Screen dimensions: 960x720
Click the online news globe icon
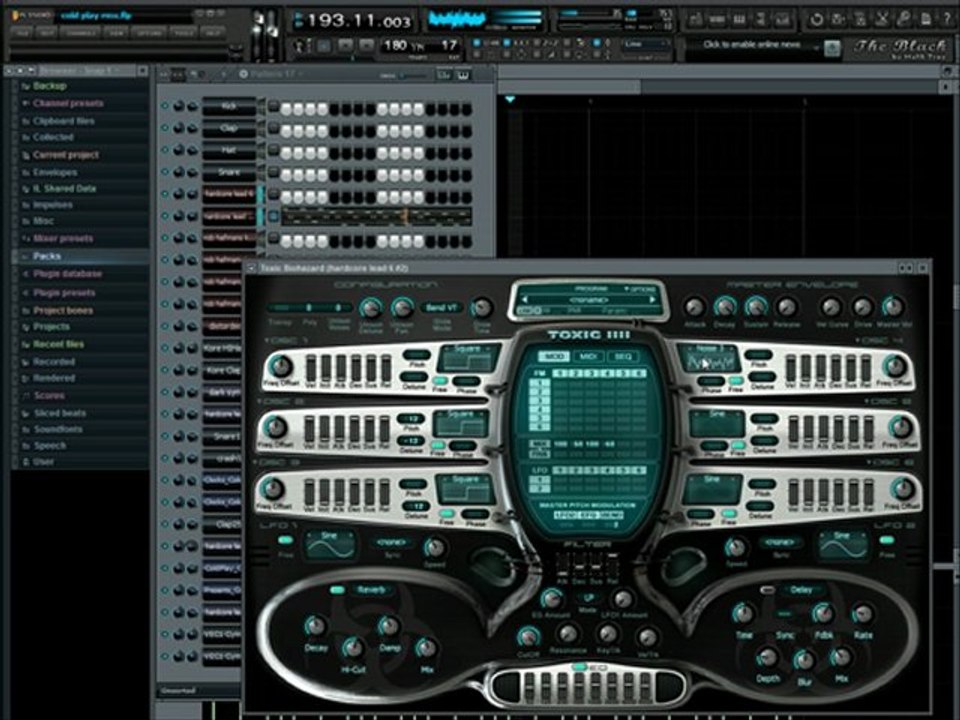click(x=832, y=47)
